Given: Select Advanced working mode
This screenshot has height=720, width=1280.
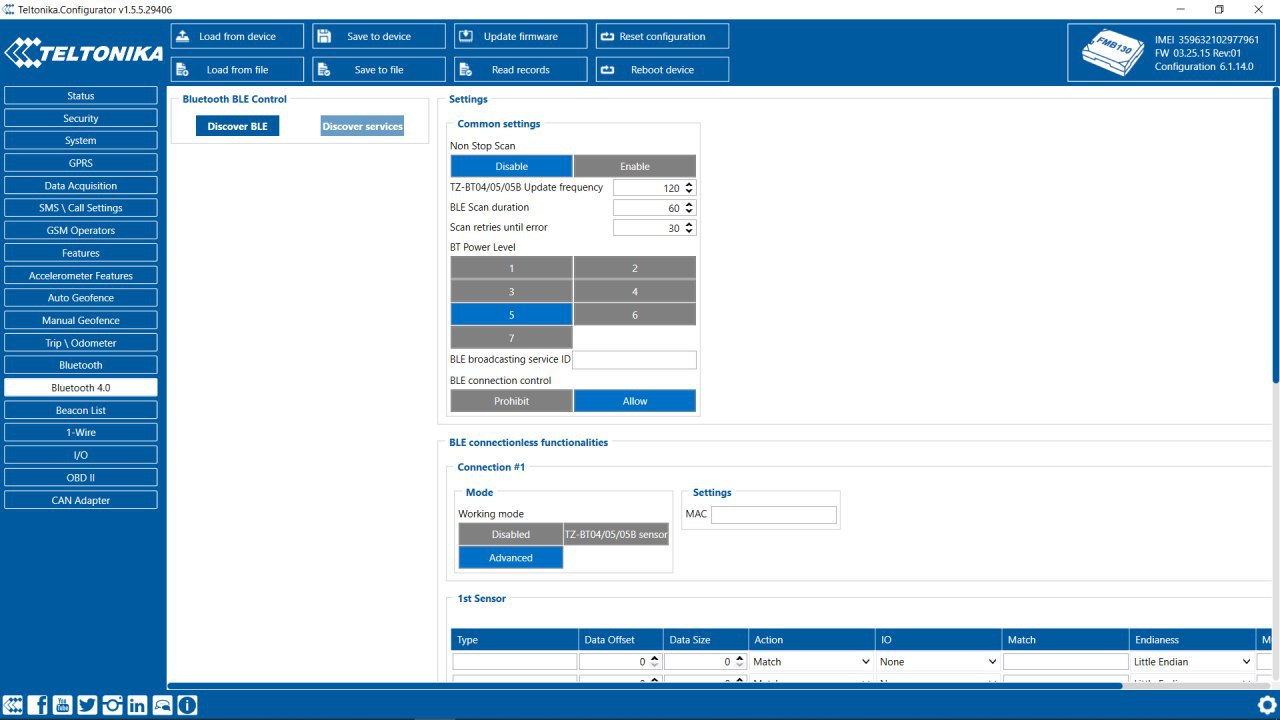Looking at the screenshot, I should [x=511, y=558].
